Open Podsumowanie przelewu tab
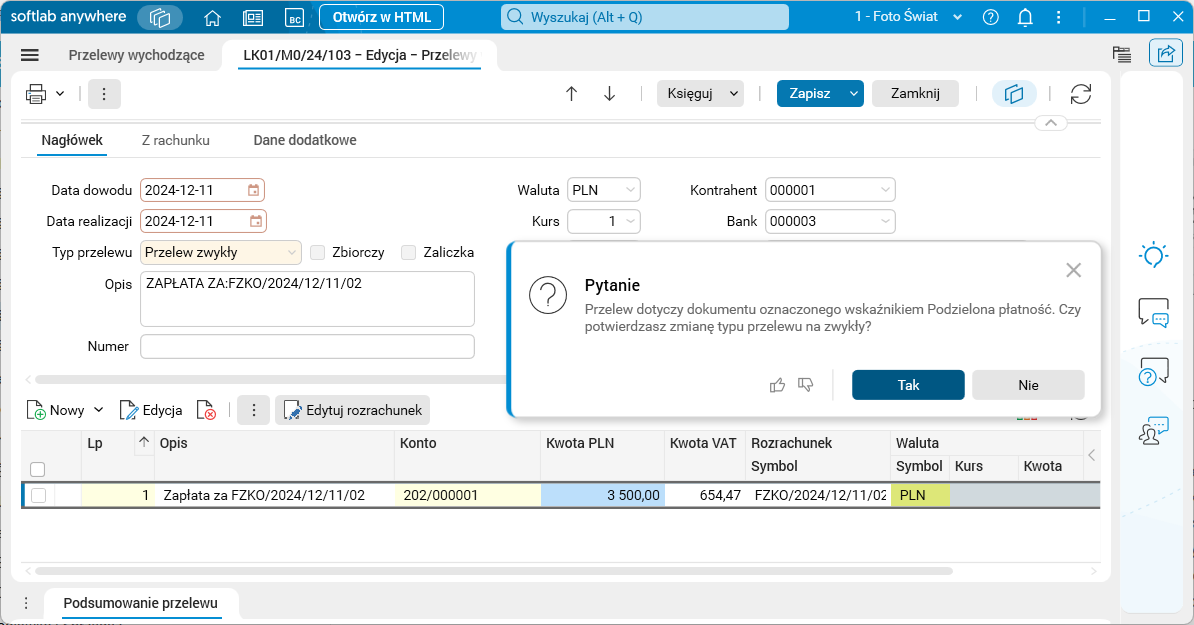Viewport: 1194px width, 625px height. click(141, 603)
